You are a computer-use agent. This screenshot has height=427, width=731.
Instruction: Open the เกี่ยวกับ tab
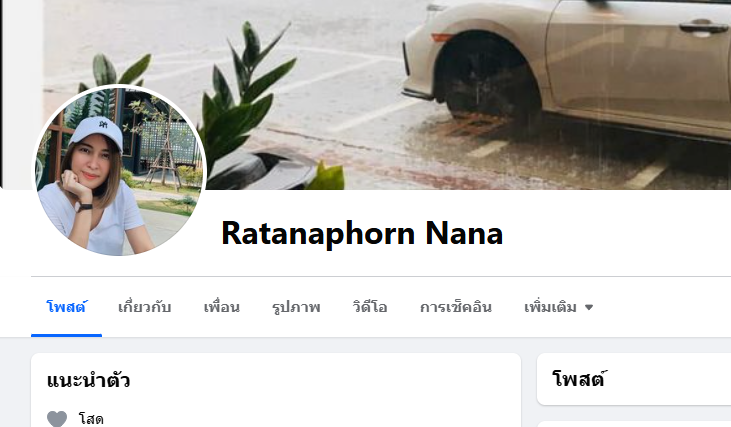pyautogui.click(x=145, y=307)
